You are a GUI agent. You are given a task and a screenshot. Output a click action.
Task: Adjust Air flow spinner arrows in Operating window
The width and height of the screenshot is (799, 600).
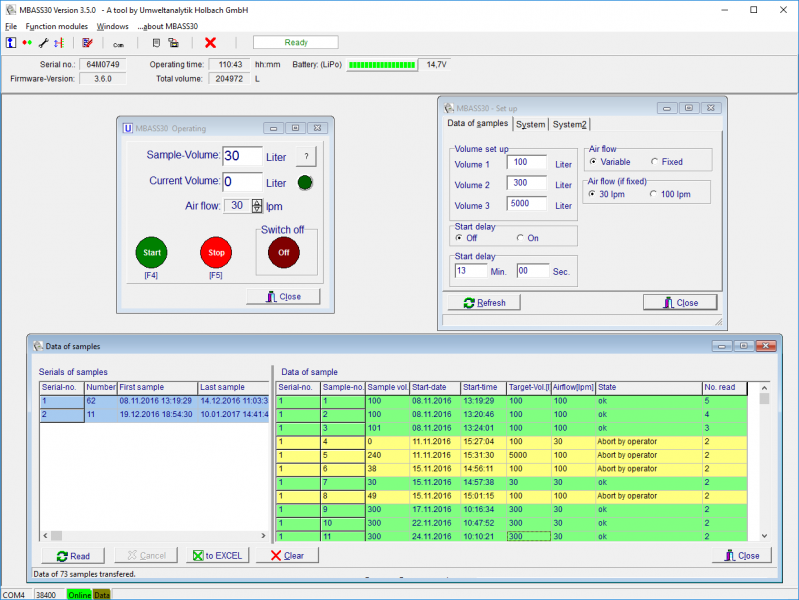(x=257, y=205)
